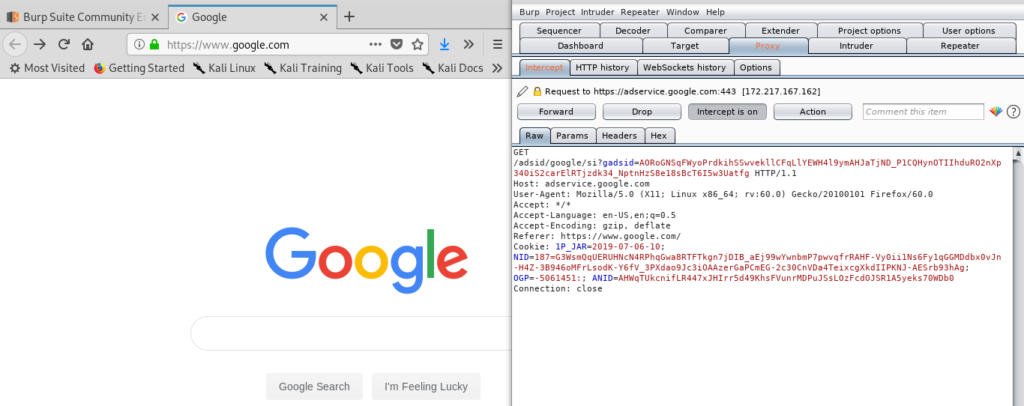The width and height of the screenshot is (1024, 406).
Task: Open HTTP history sub-tab
Action: pyautogui.click(x=602, y=67)
